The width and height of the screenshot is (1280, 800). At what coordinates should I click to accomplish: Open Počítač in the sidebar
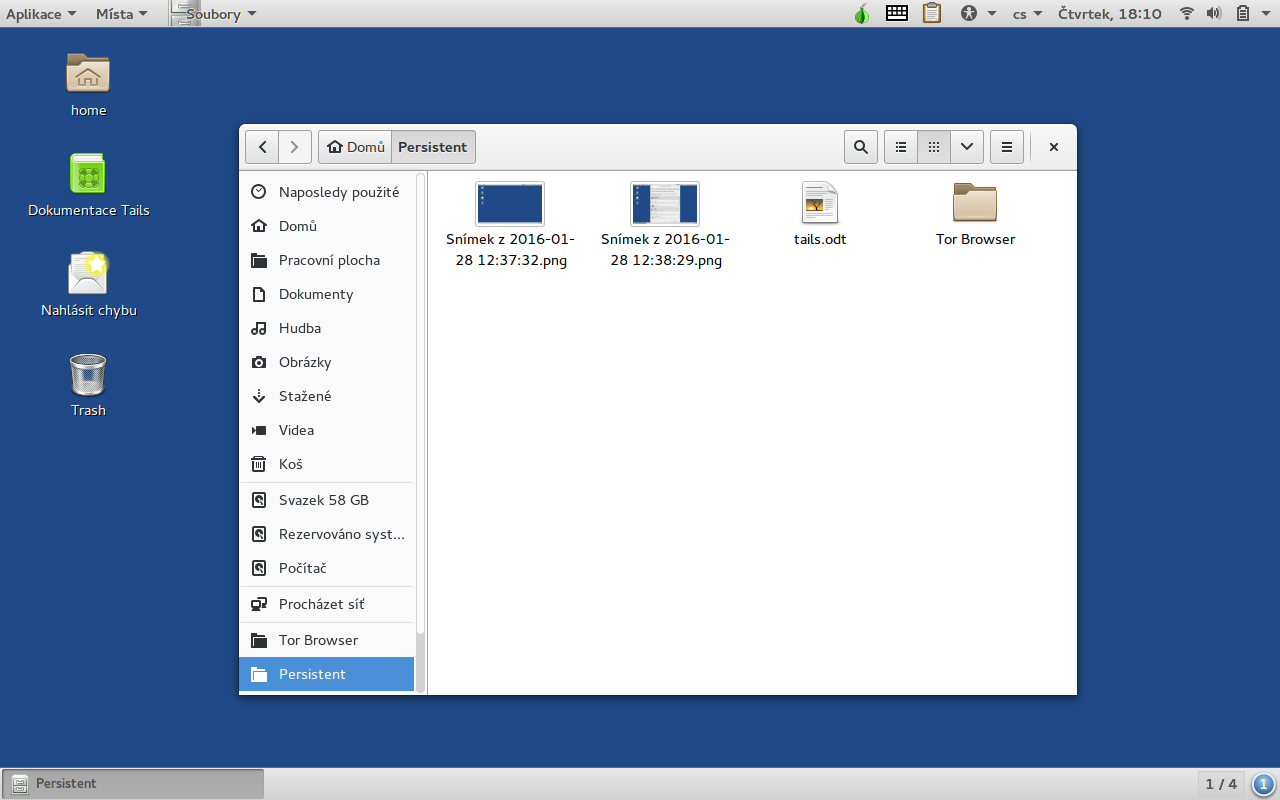[326, 568]
